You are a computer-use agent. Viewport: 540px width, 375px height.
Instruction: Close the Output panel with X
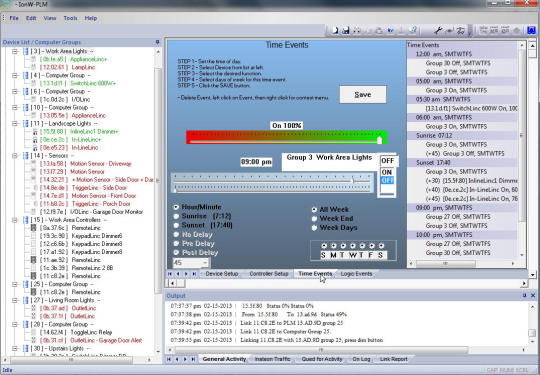click(x=533, y=295)
